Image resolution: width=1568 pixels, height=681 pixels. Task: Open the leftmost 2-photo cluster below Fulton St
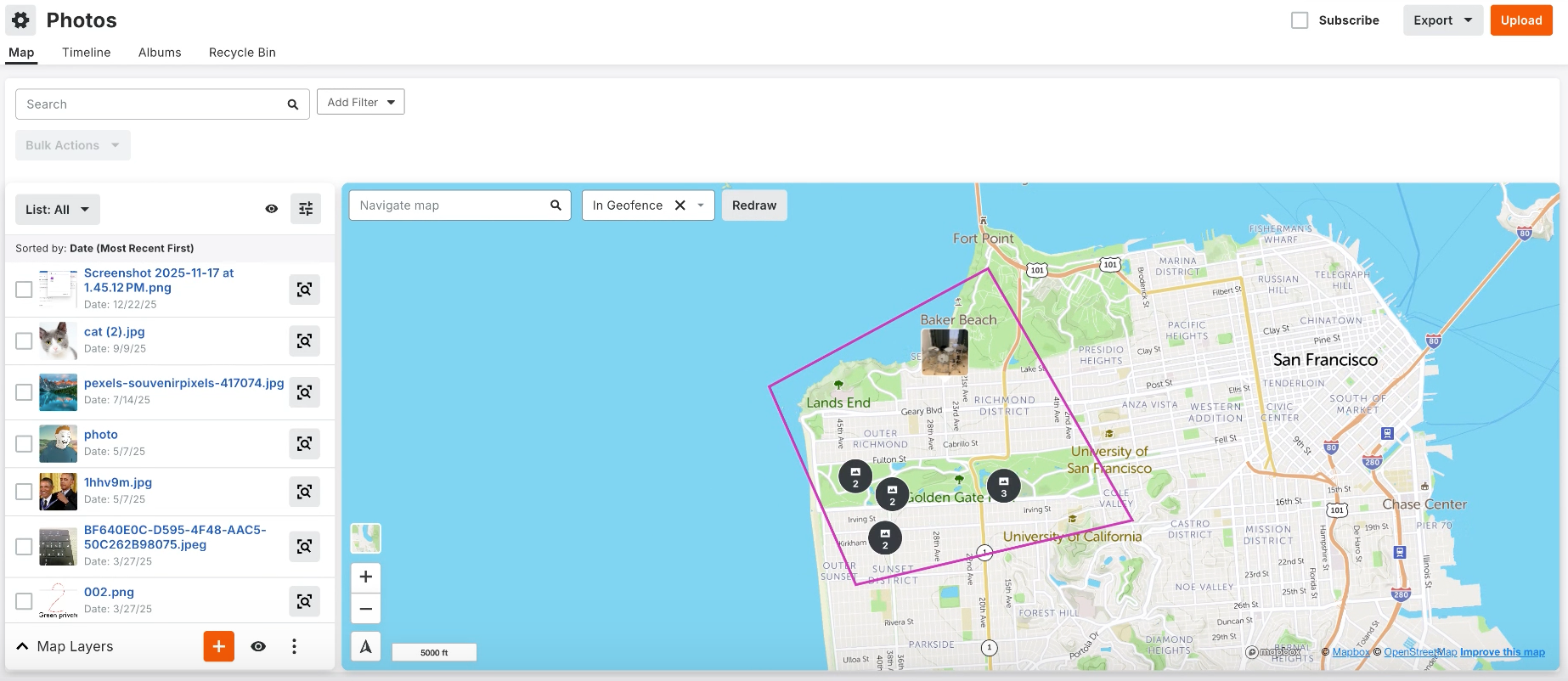[x=855, y=476]
